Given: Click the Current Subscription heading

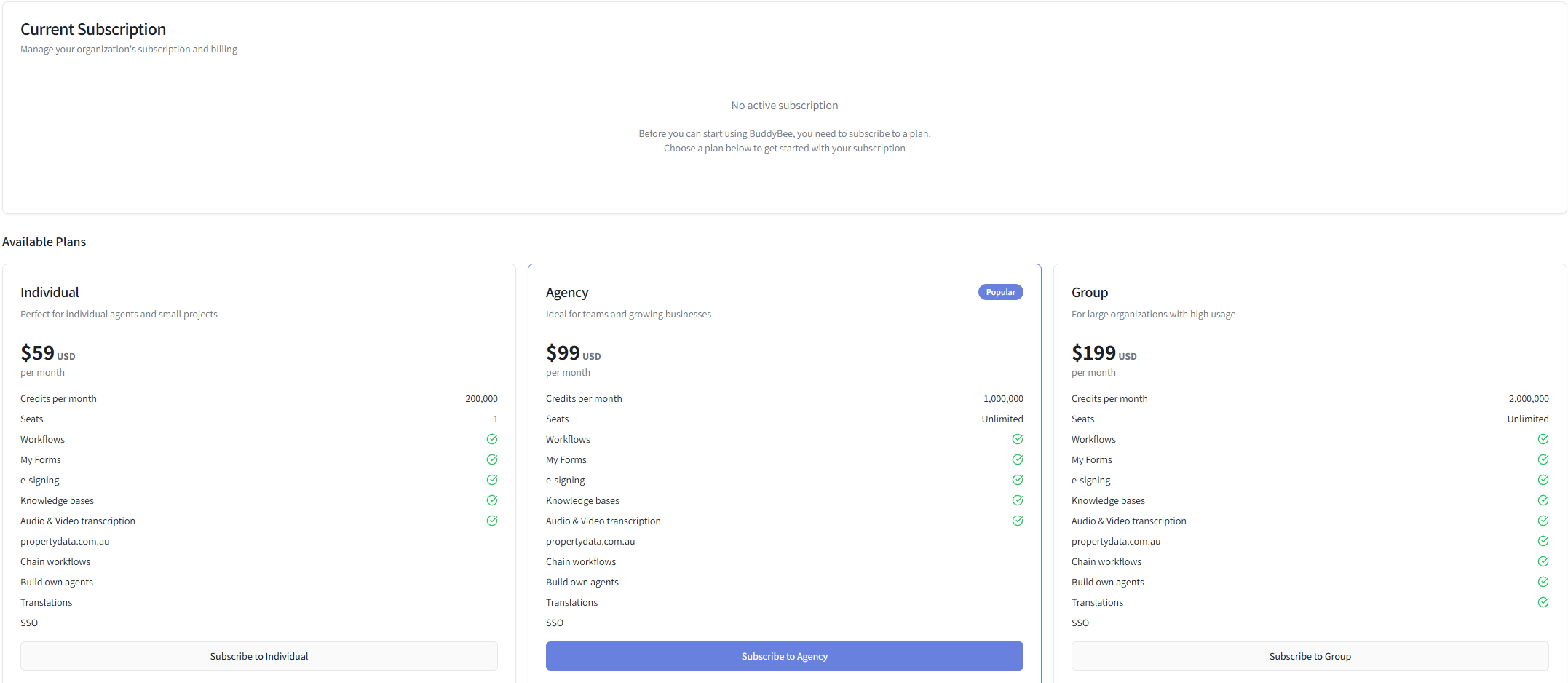Looking at the screenshot, I should tap(93, 30).
